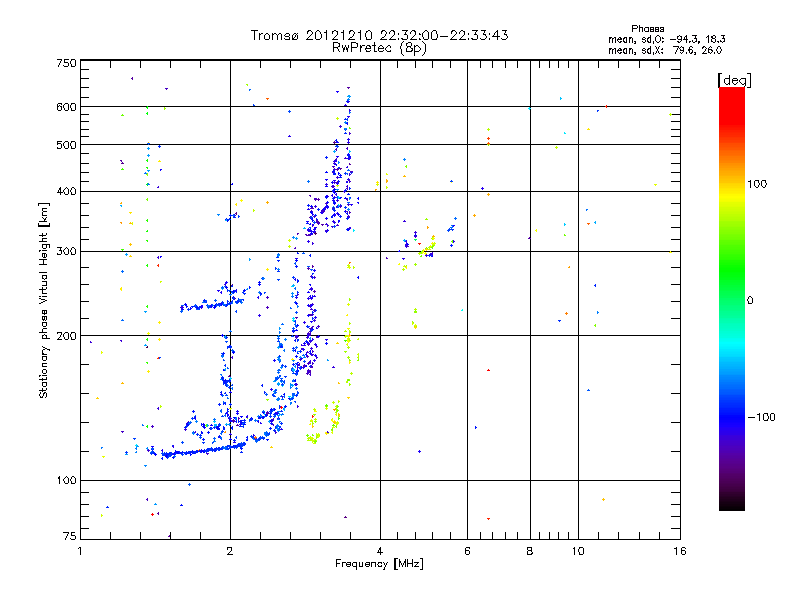Click the '400' y-axis tick label

pos(66,191)
